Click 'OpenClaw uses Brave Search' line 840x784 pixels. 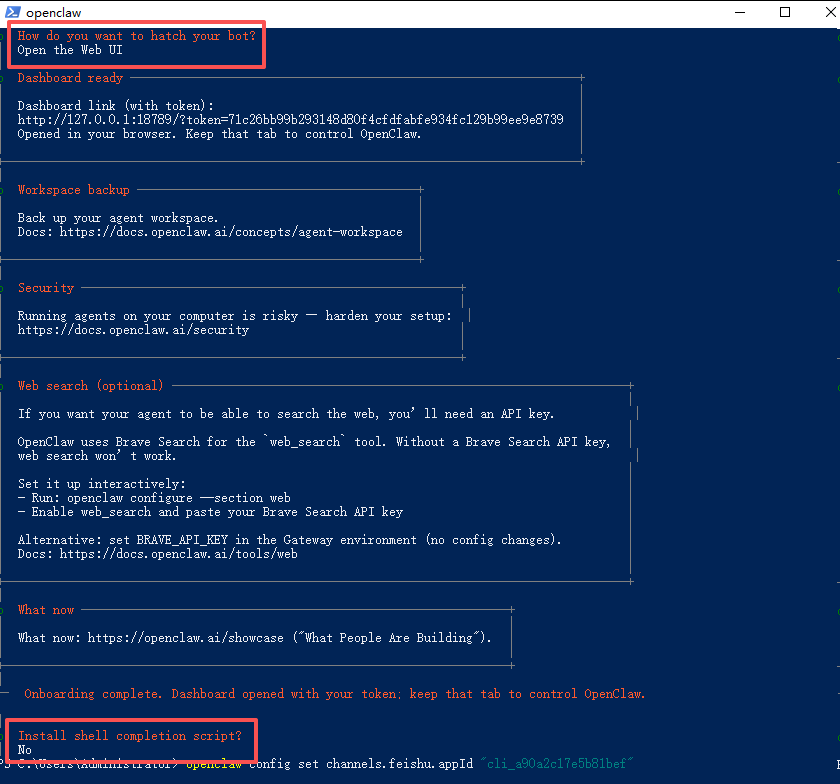[314, 442]
